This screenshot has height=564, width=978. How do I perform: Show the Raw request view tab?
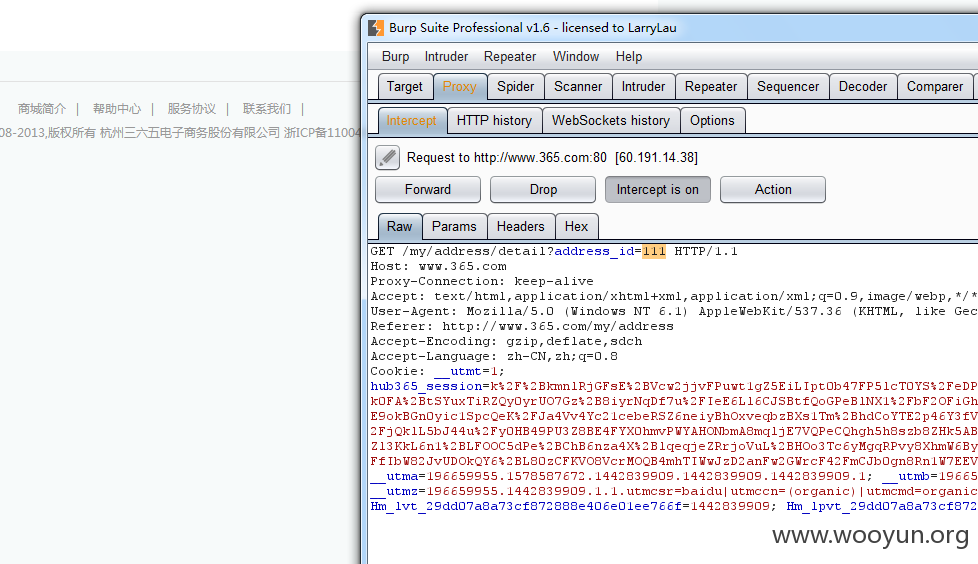coord(400,226)
